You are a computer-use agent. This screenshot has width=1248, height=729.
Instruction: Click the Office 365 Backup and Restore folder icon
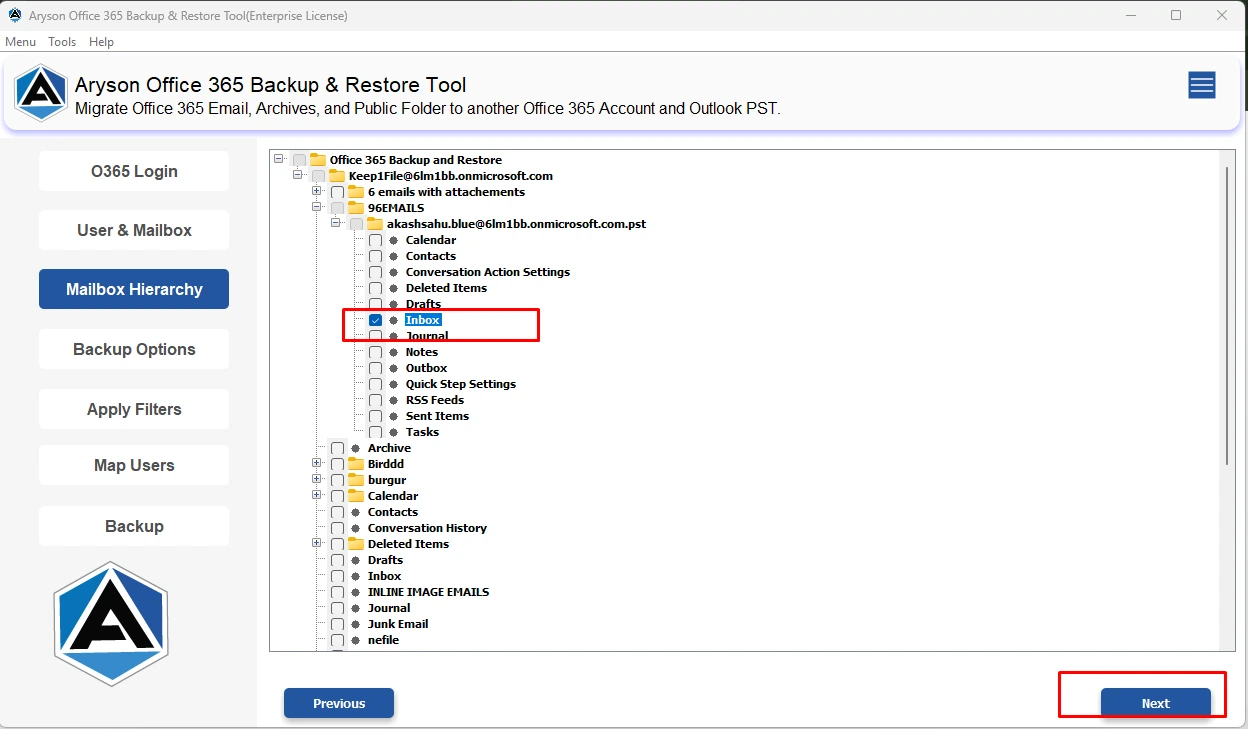click(x=318, y=160)
